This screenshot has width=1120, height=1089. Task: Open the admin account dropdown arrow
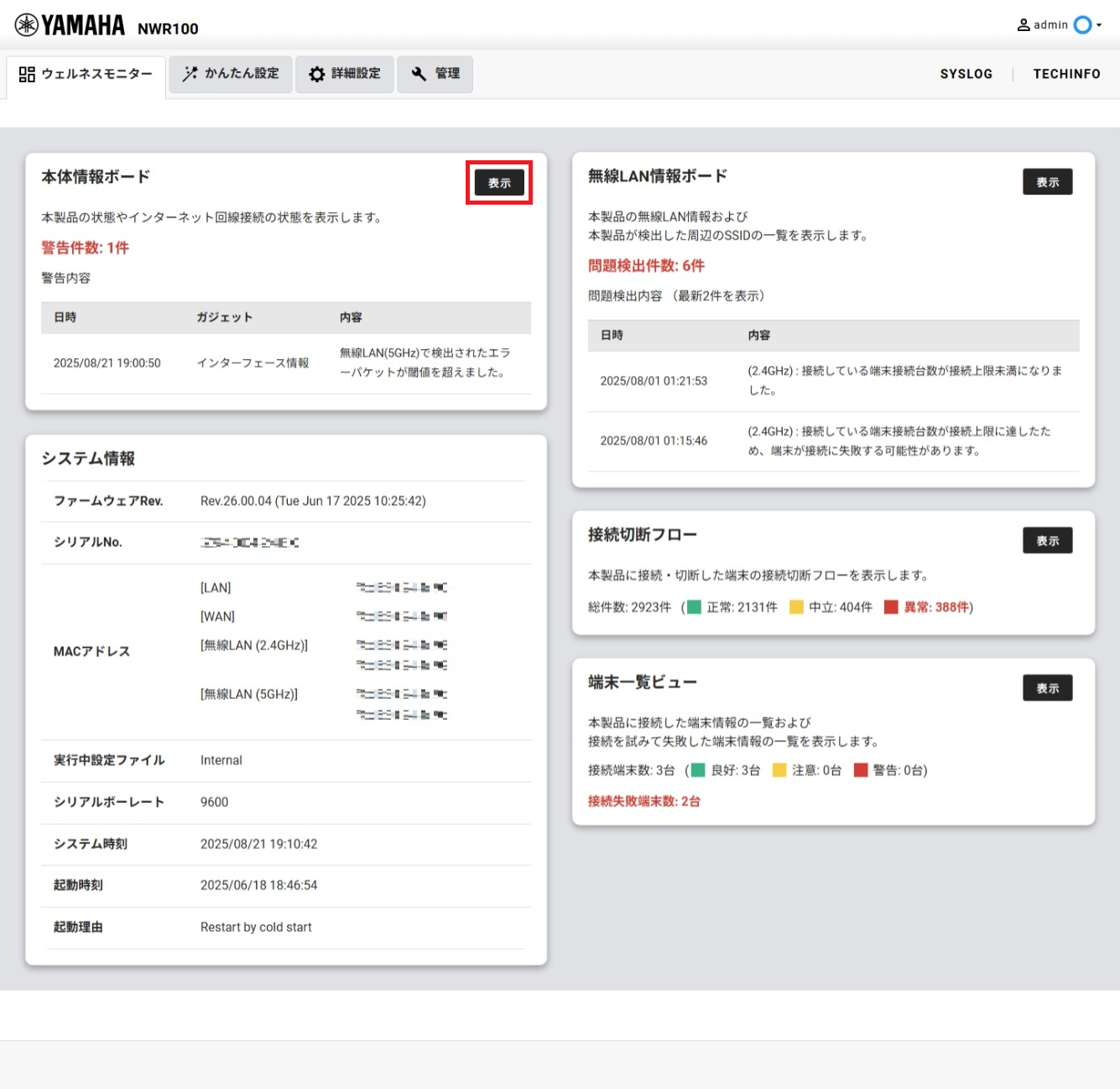point(1100,24)
